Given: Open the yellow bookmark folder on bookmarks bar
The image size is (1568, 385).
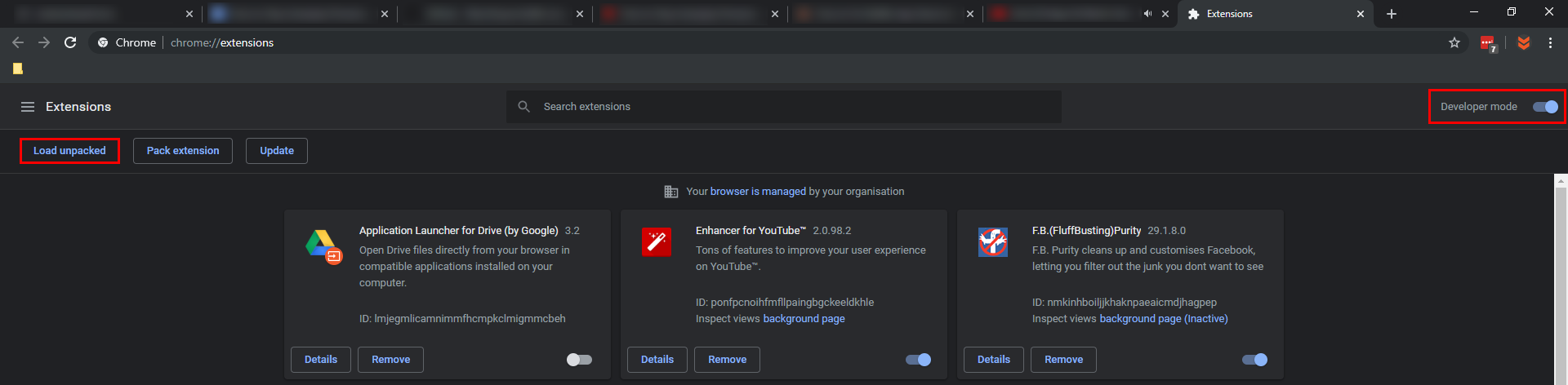Looking at the screenshot, I should pos(18,69).
